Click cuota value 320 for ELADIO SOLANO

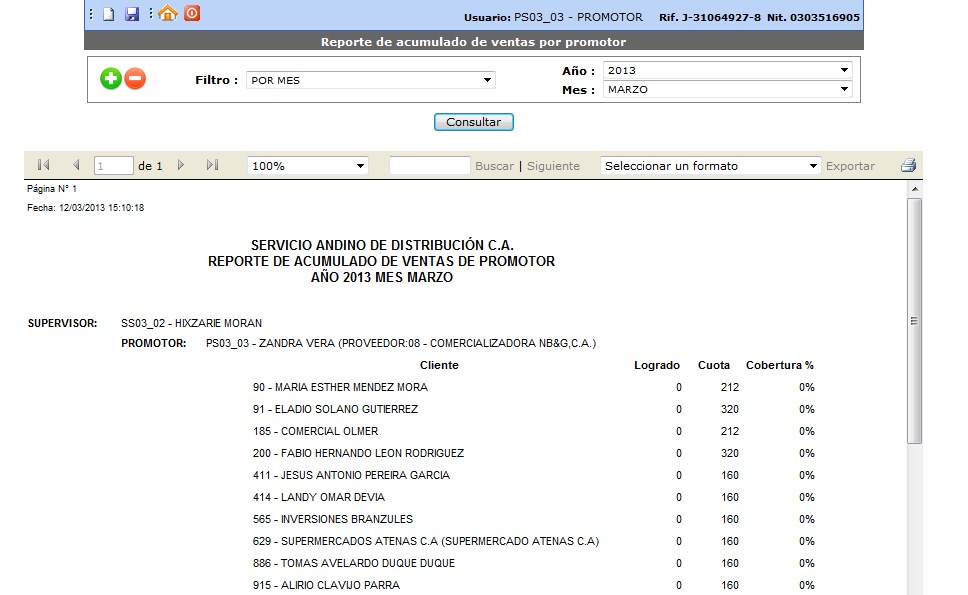tap(730, 409)
